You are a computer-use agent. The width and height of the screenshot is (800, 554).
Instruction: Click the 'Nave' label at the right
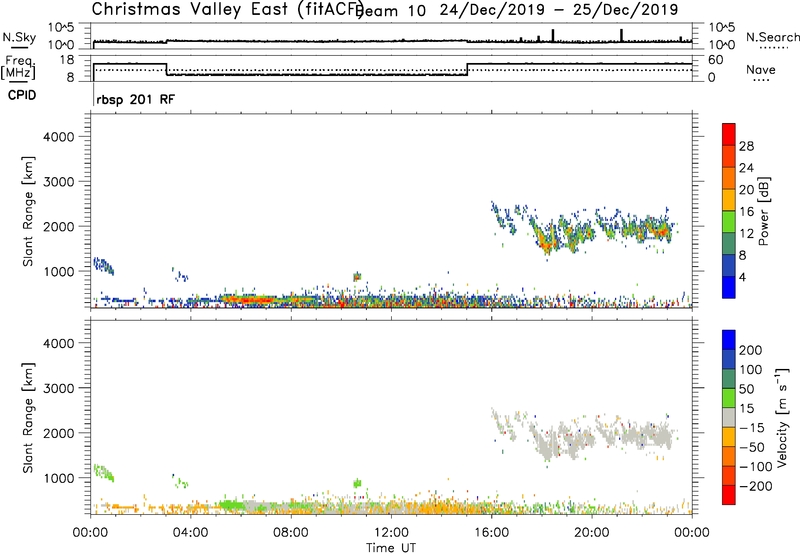coord(761,70)
